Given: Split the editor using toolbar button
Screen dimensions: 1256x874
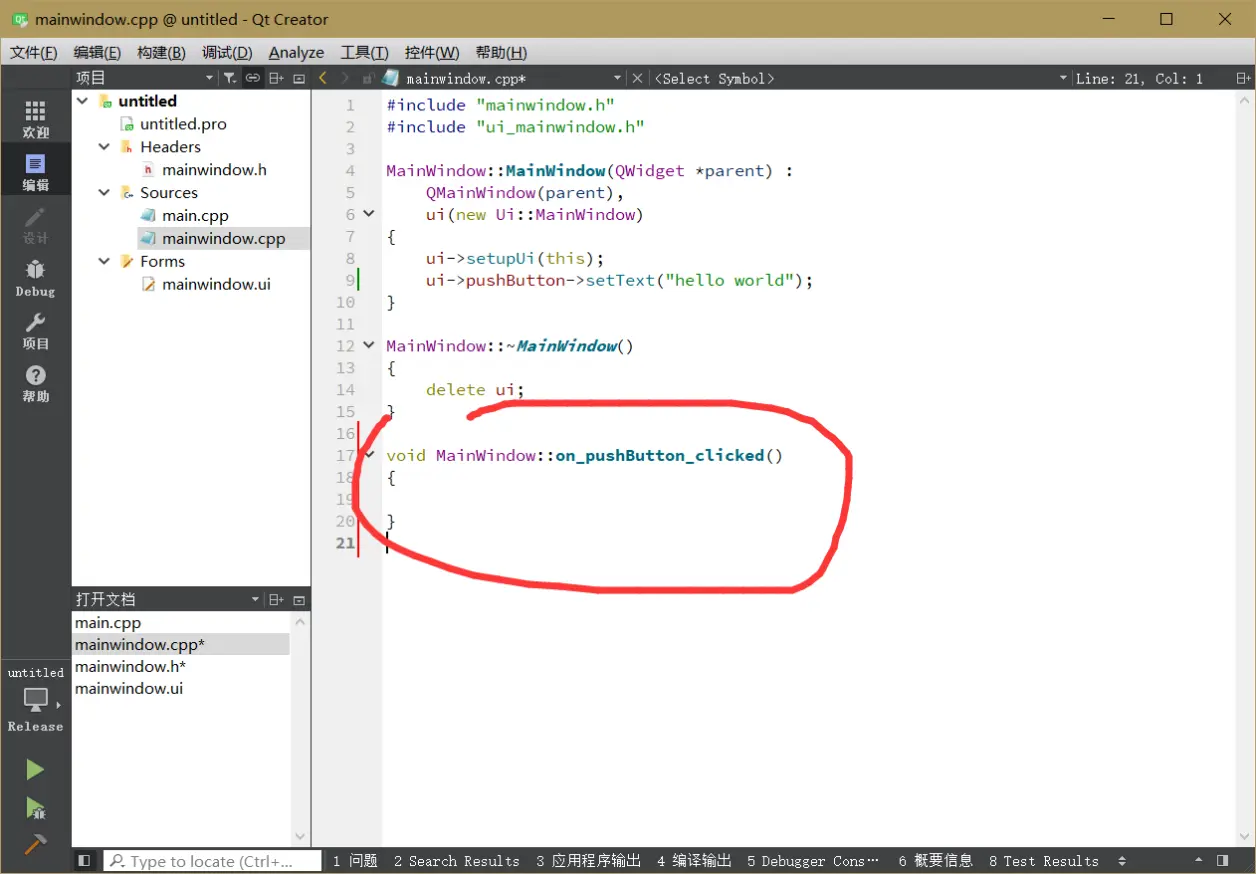Looking at the screenshot, I should tap(1243, 78).
